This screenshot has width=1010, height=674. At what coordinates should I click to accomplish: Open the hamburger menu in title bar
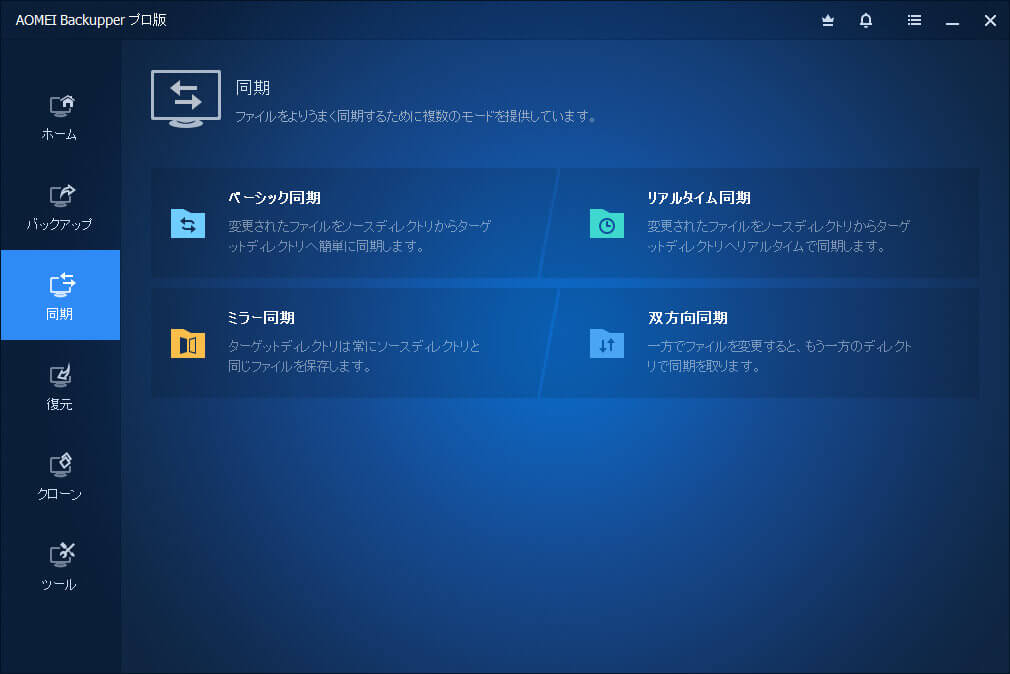[914, 20]
